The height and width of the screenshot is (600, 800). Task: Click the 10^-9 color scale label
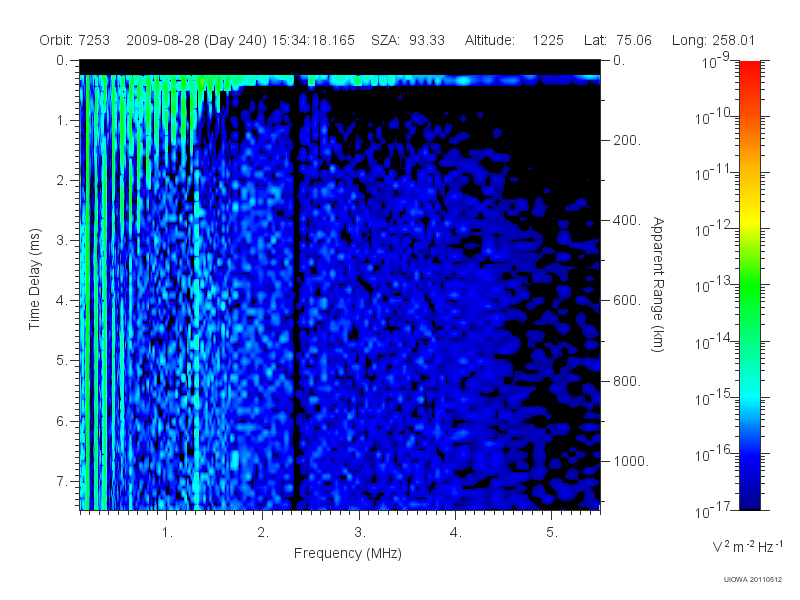pos(716,61)
